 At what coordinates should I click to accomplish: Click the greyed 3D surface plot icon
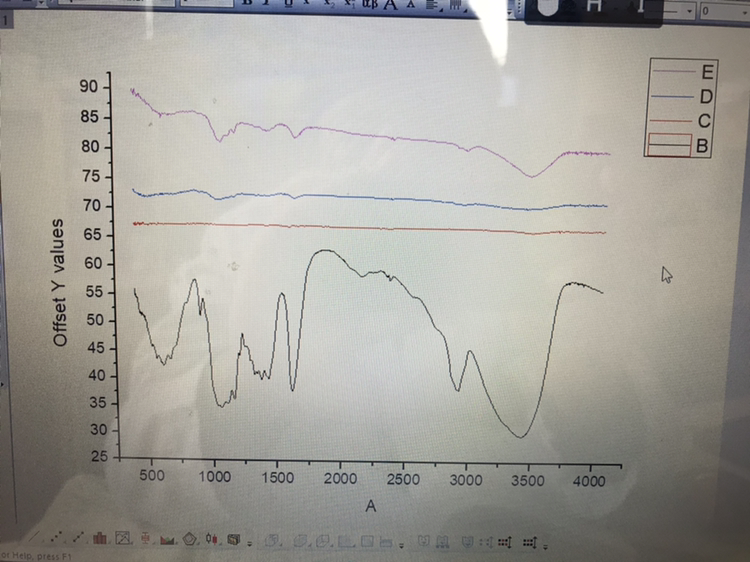pyautogui.click(x=323, y=541)
